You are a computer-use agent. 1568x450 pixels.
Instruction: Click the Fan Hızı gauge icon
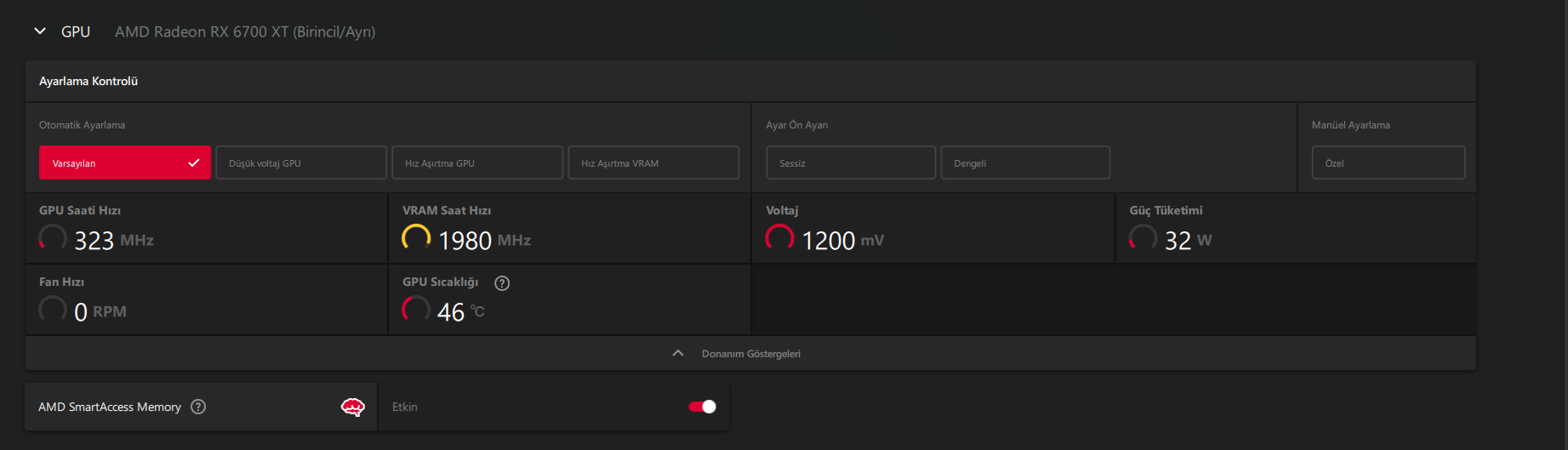pos(53,309)
